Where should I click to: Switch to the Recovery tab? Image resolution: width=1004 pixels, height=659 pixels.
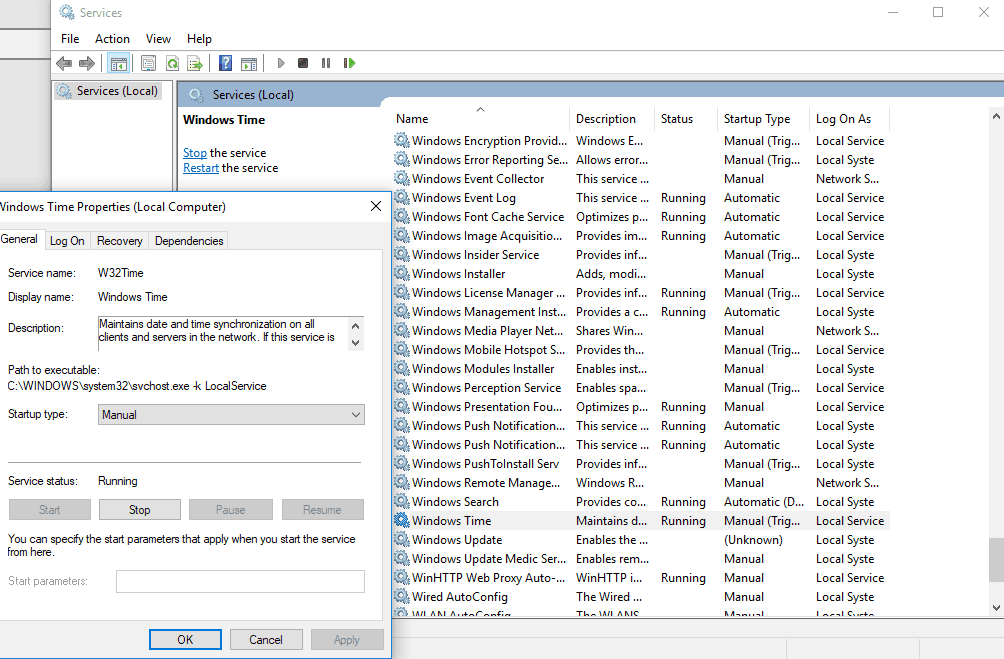[x=120, y=241]
